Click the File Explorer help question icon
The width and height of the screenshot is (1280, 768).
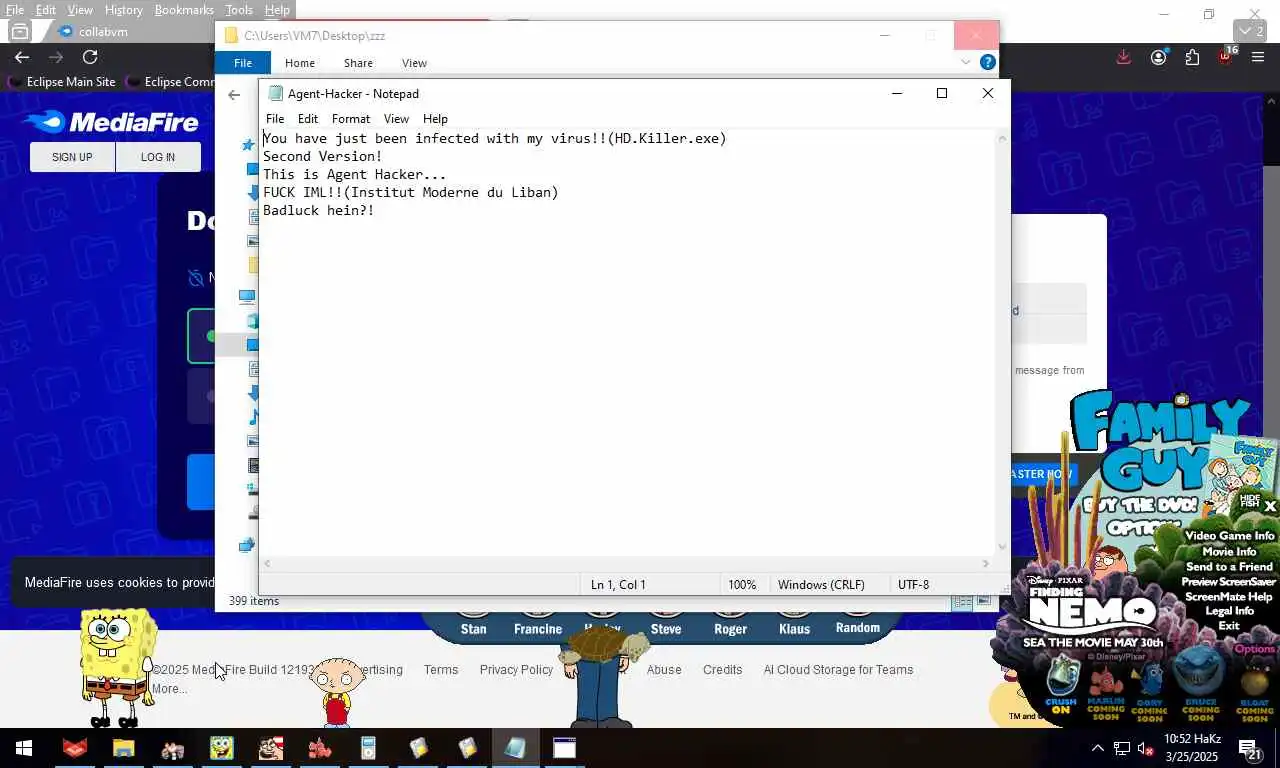(987, 62)
